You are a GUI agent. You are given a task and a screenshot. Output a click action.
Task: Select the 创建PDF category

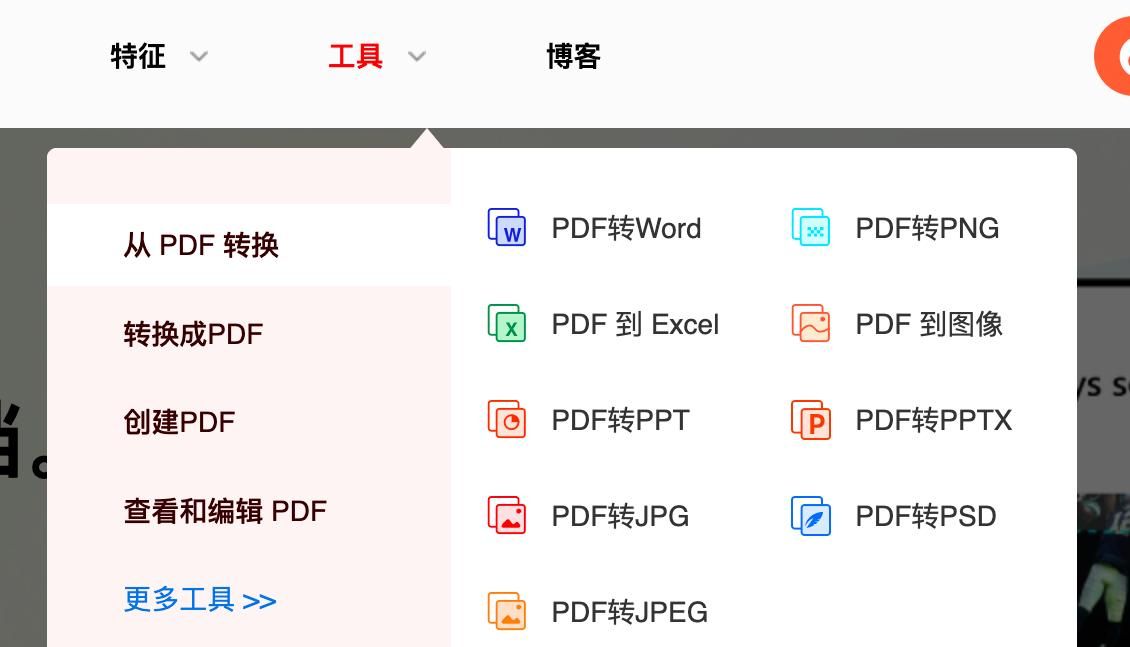[x=179, y=421]
